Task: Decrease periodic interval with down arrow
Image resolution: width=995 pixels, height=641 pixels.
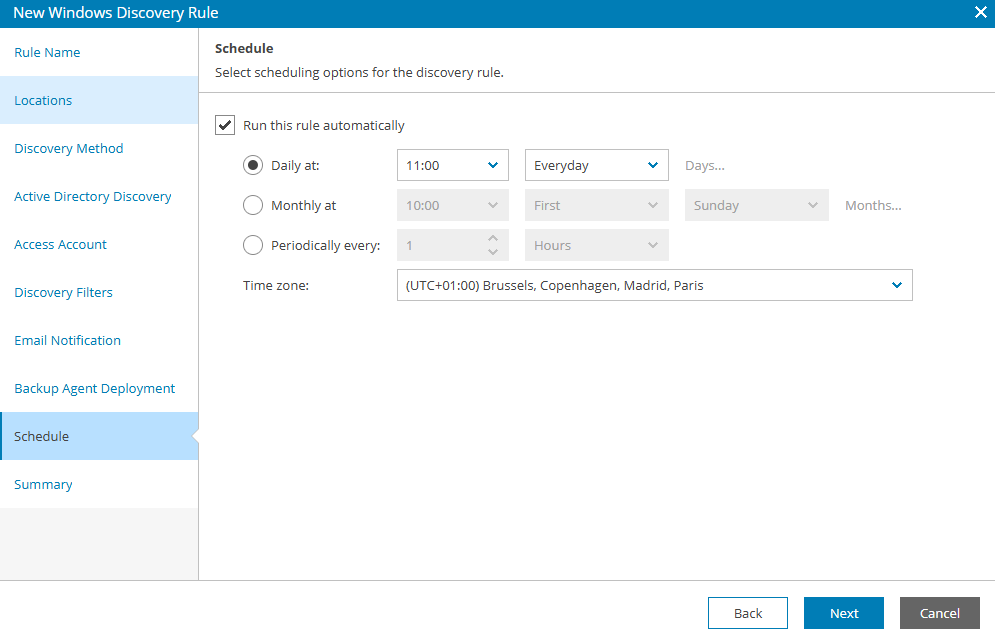Action: (493, 253)
